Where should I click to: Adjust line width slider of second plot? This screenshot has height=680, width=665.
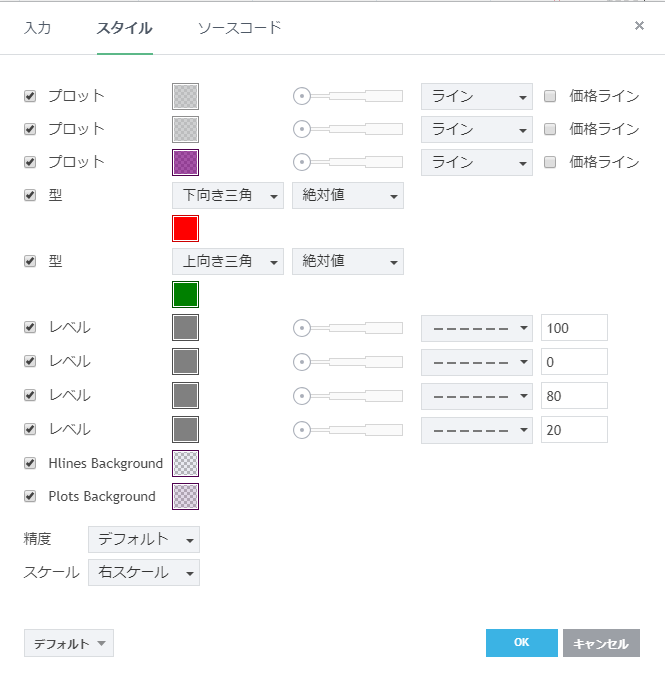(348, 129)
